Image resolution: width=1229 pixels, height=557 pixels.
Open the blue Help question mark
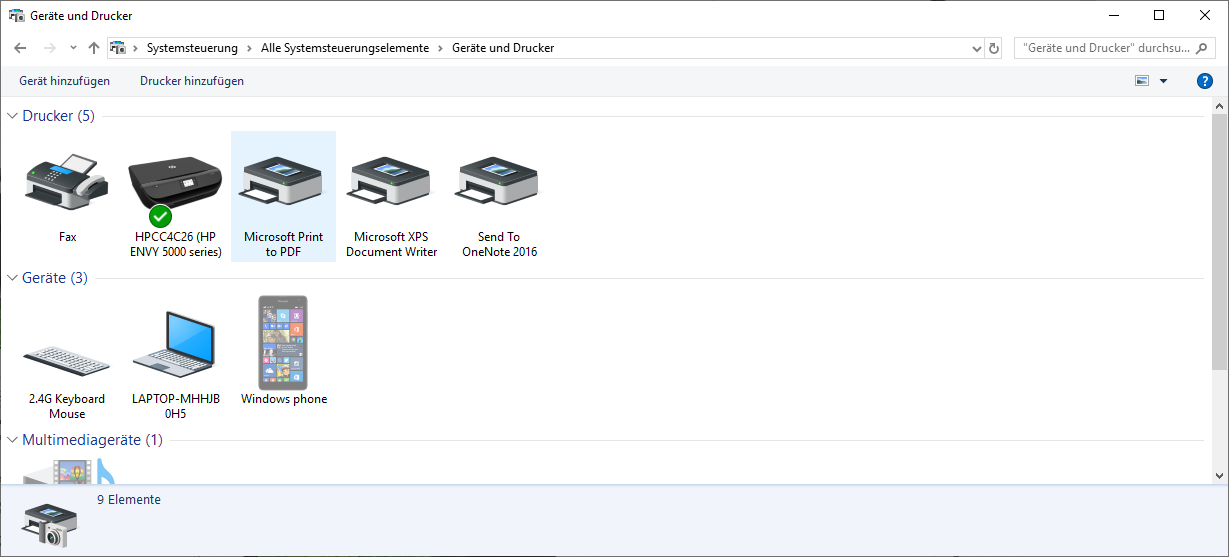click(1205, 81)
